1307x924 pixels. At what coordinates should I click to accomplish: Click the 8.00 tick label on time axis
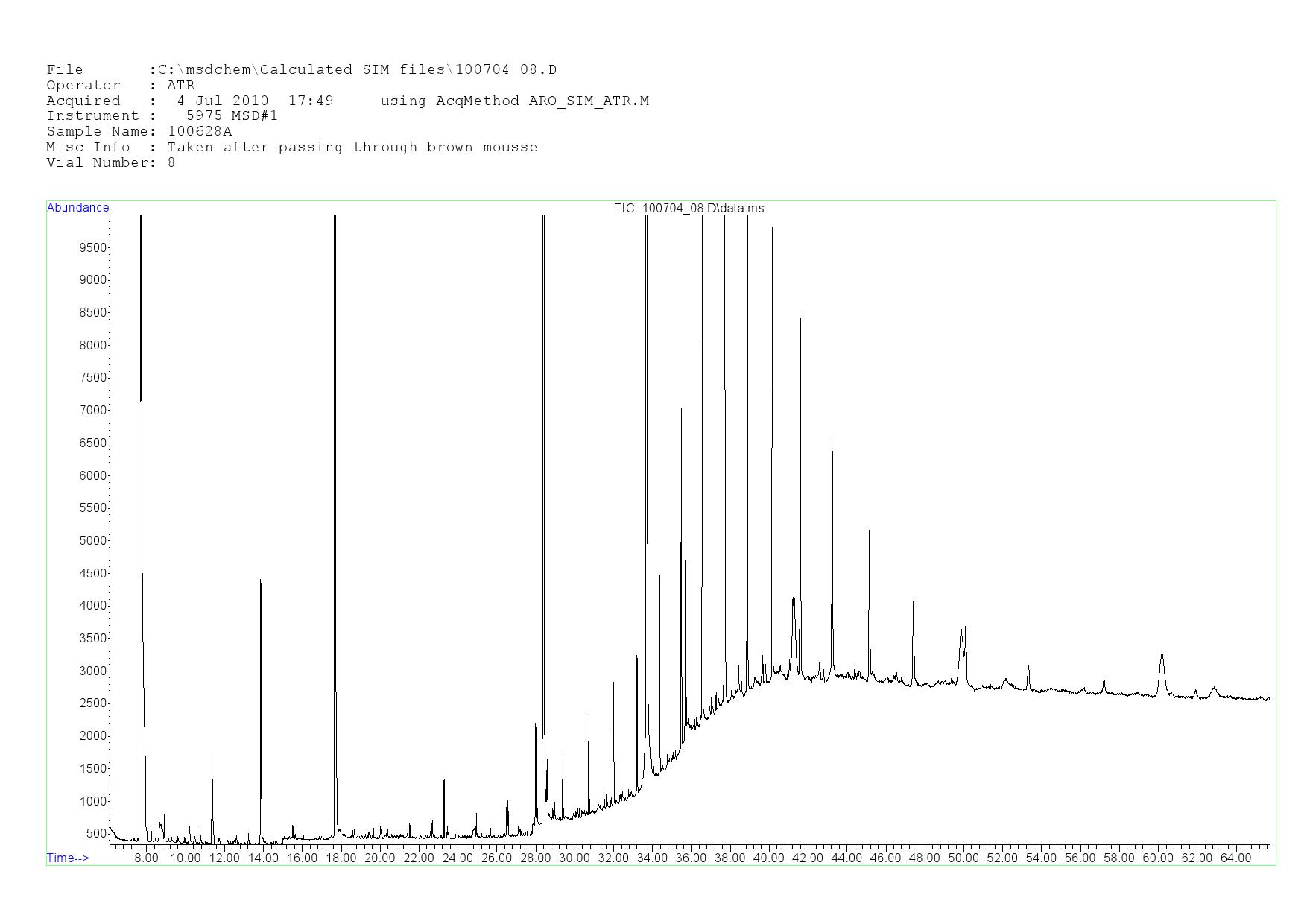146,858
